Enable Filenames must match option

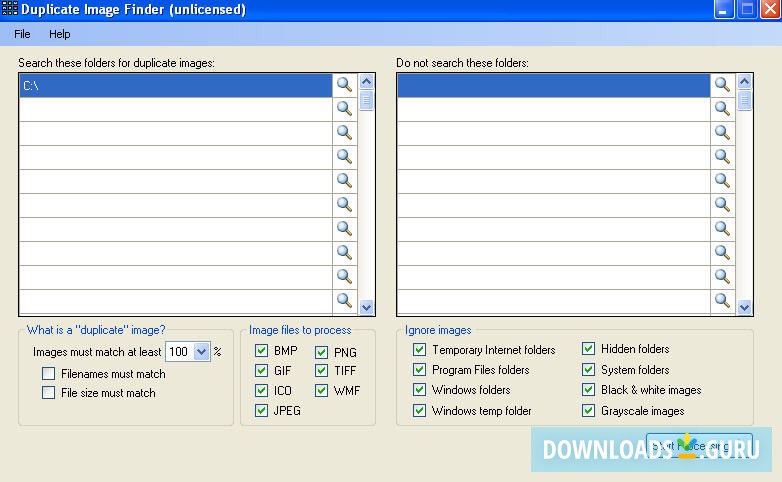48,374
